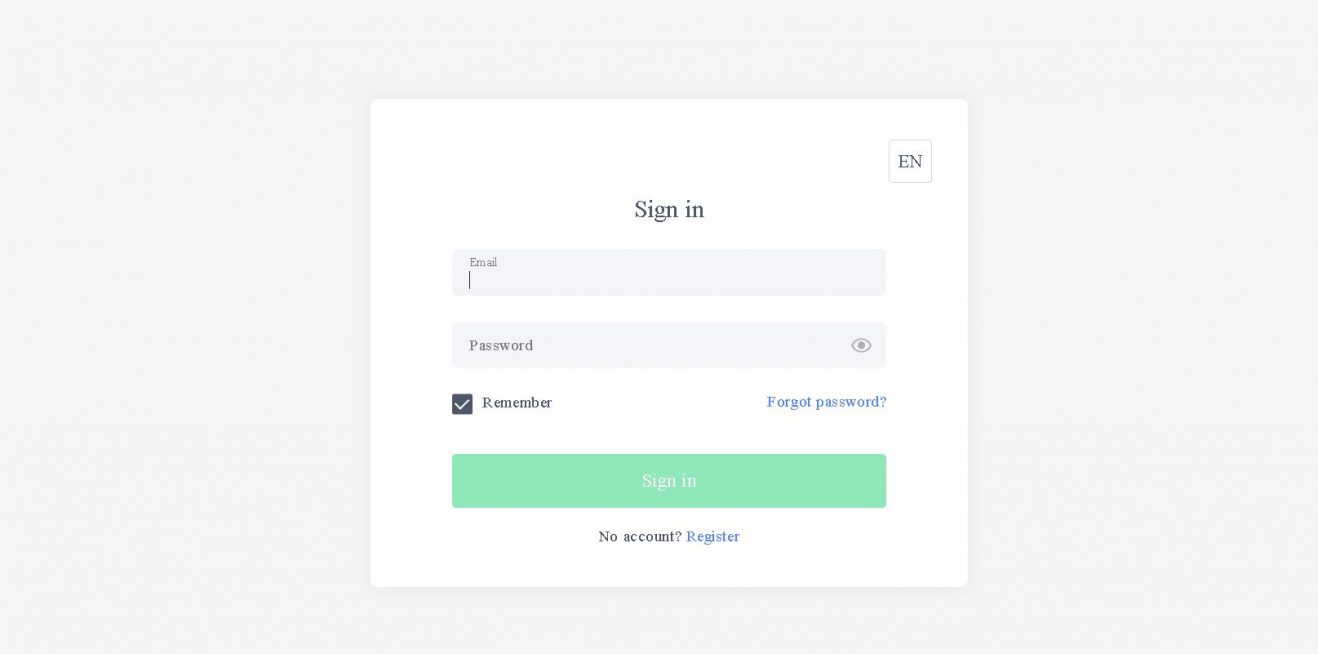1318x654 pixels.
Task: Disable the Remember me option
Action: tap(462, 404)
